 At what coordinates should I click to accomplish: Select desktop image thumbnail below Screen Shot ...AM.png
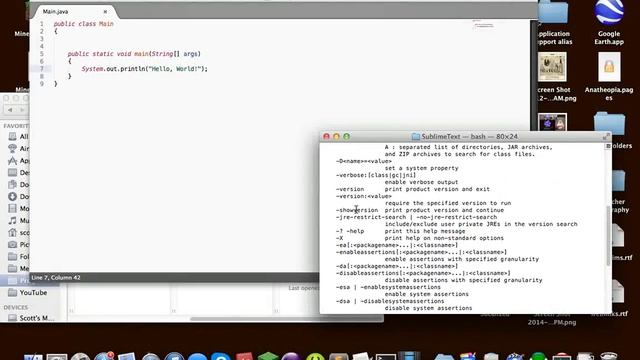click(x=552, y=122)
